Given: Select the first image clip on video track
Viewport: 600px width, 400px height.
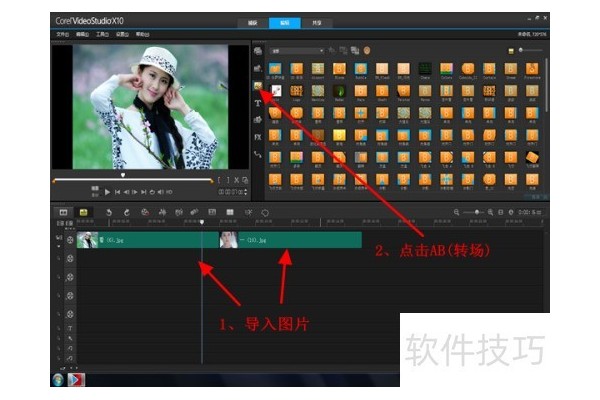Looking at the screenshot, I should (147, 240).
